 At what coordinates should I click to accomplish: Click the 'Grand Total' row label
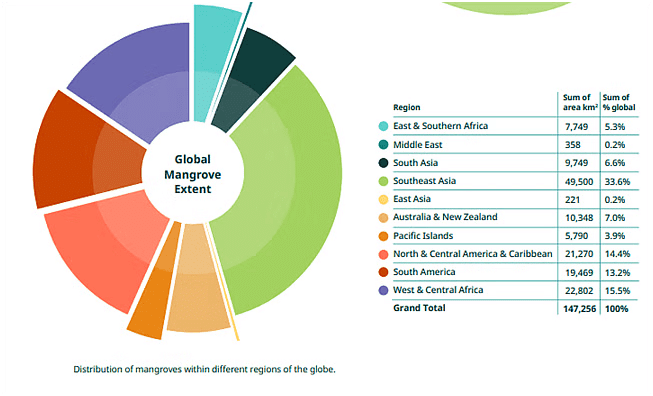[419, 308]
